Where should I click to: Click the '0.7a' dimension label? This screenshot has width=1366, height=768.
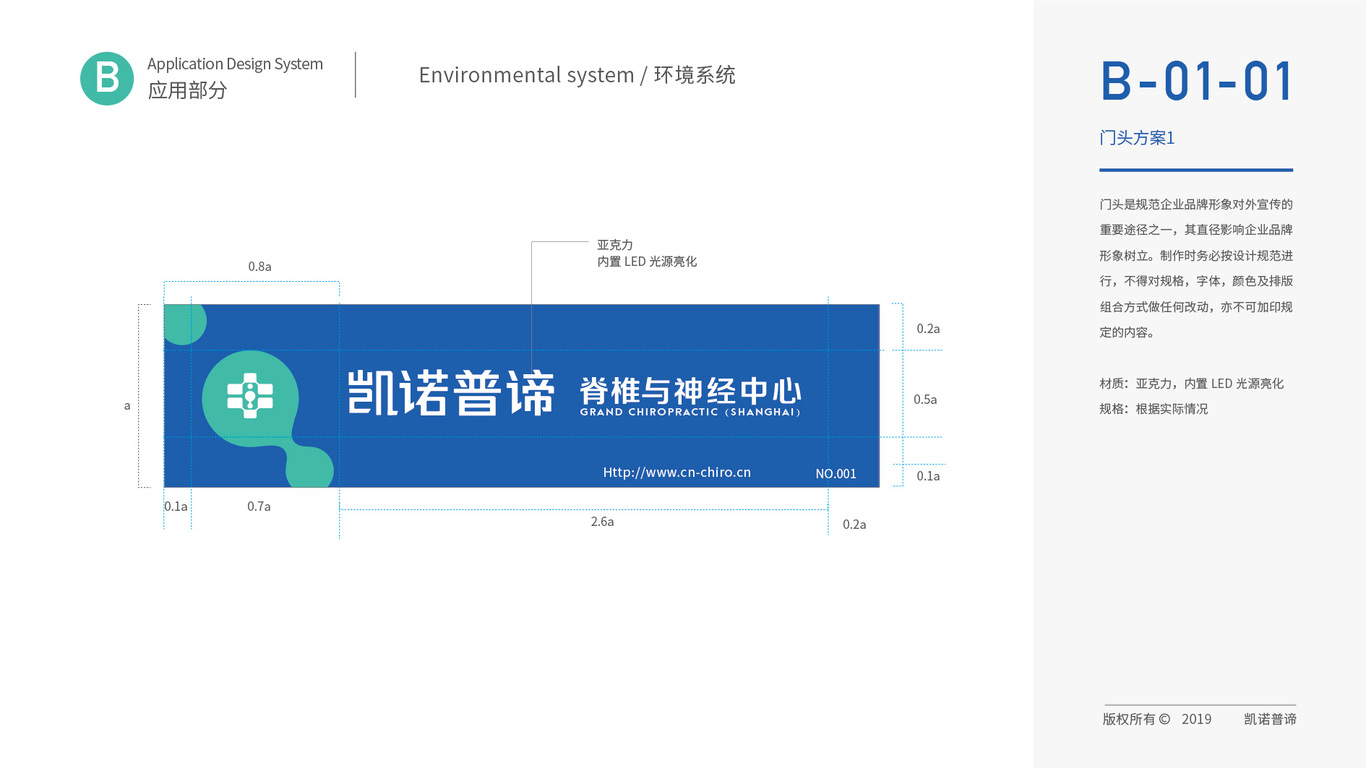coord(259,506)
